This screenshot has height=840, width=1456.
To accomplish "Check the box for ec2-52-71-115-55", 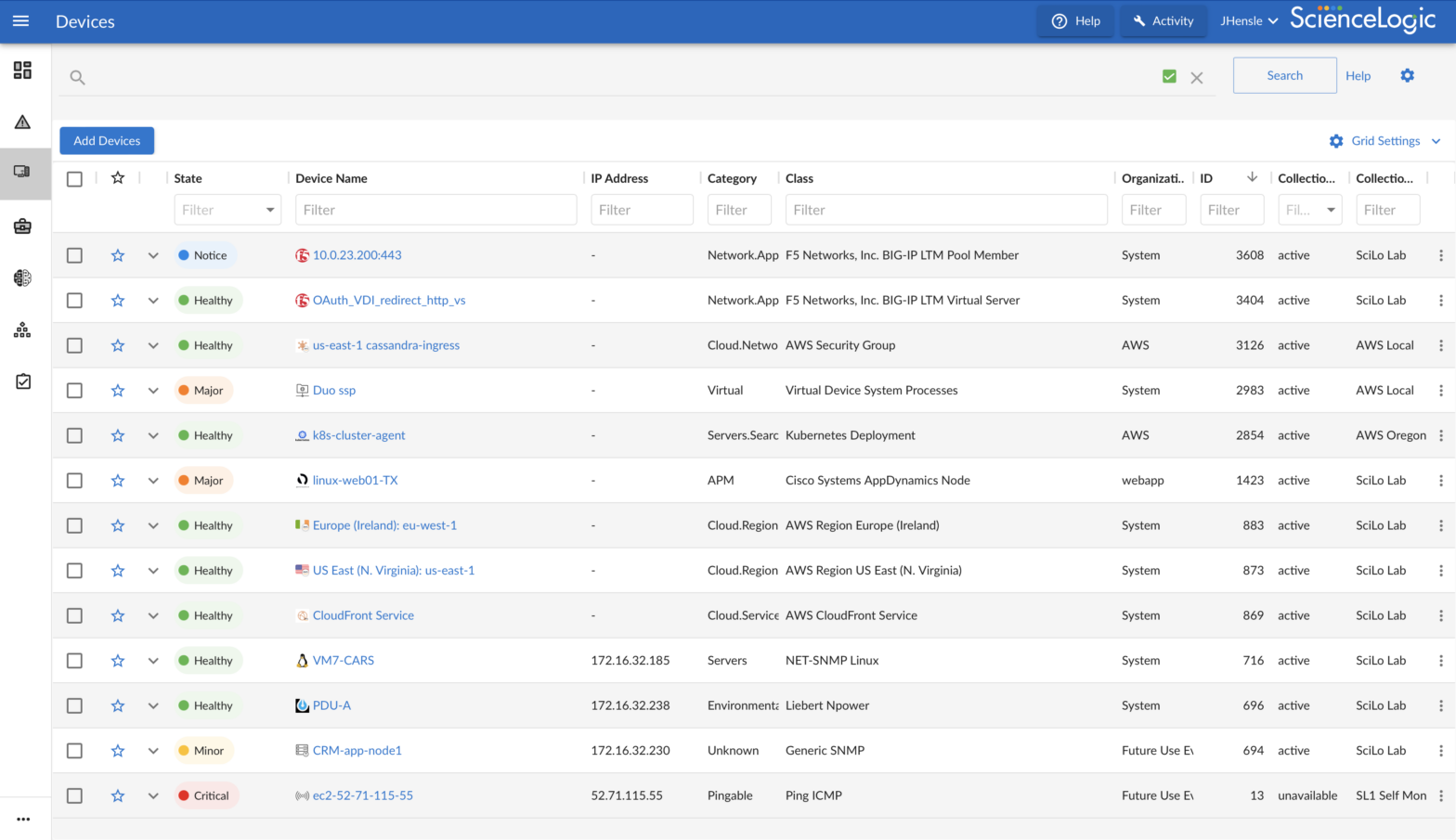I will (x=74, y=796).
